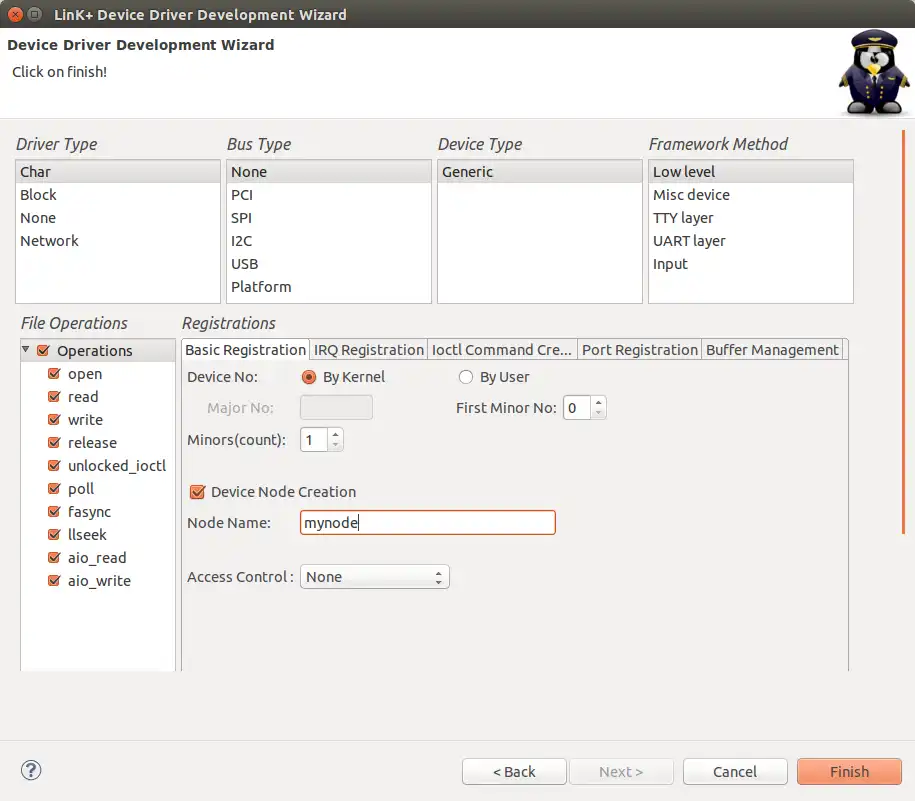Click the Node Name text field

tap(428, 523)
